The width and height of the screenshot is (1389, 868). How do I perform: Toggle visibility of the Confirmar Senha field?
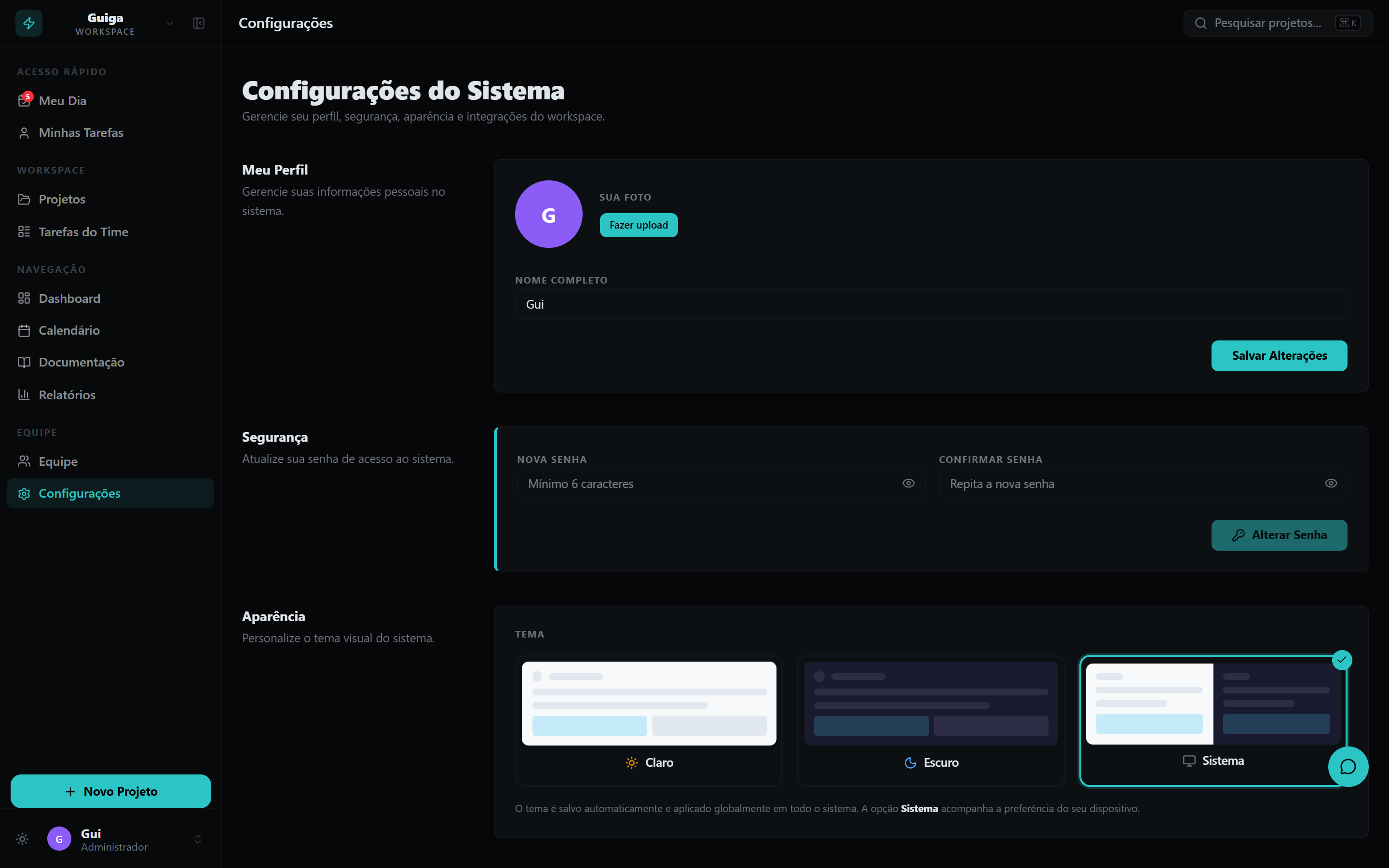[x=1331, y=483]
